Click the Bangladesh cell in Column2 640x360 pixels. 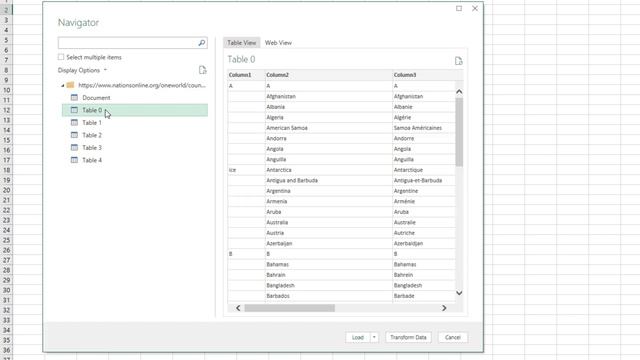coord(329,285)
